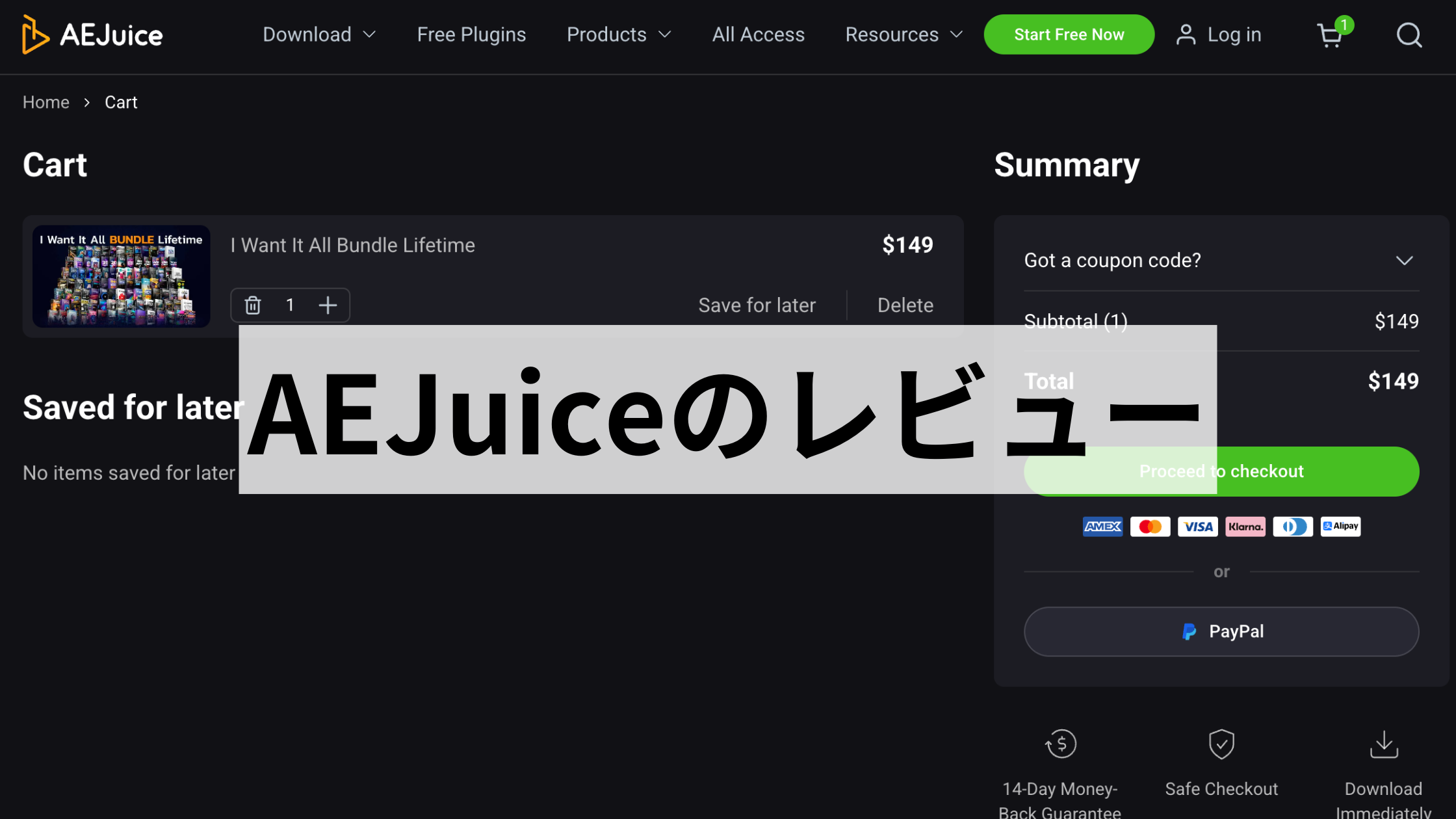
Task: Click the Safe Checkout label
Action: coord(1221,789)
